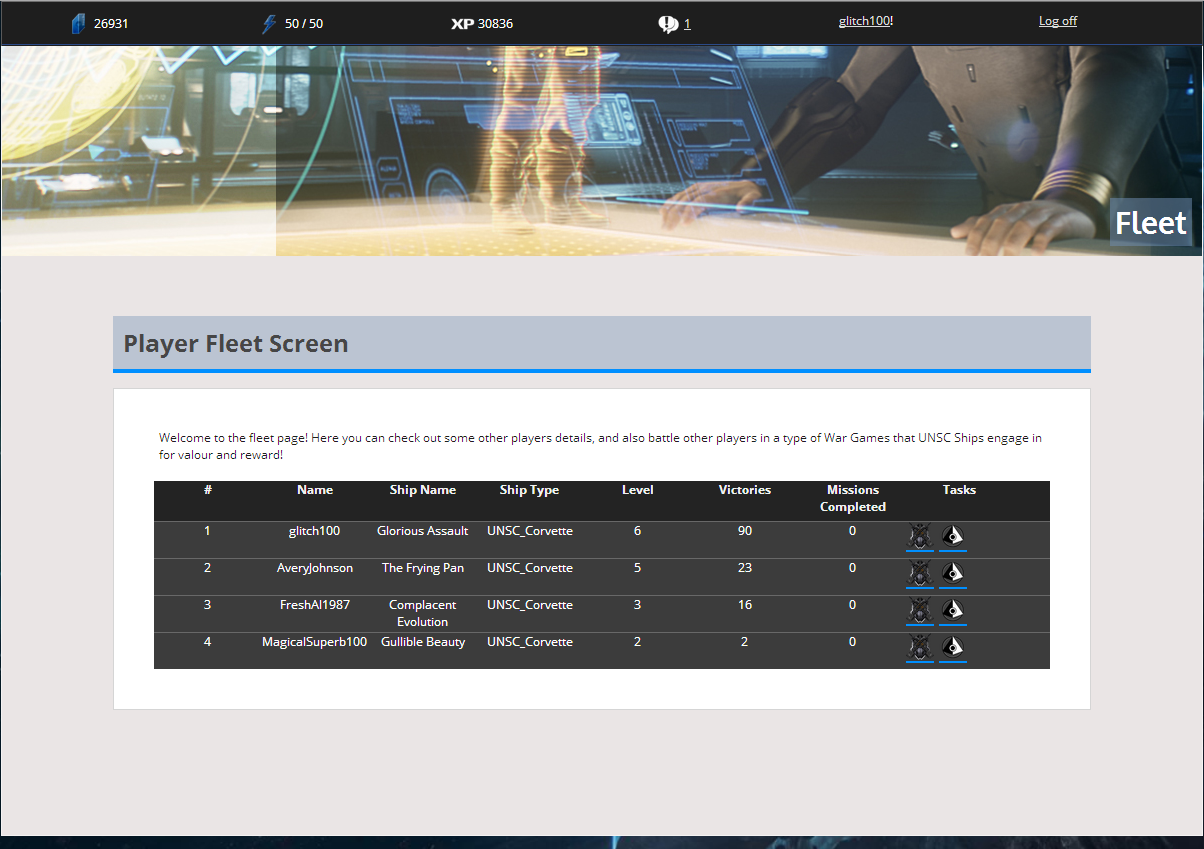Click UNSC_Corvette in glitch100's row

530,531
